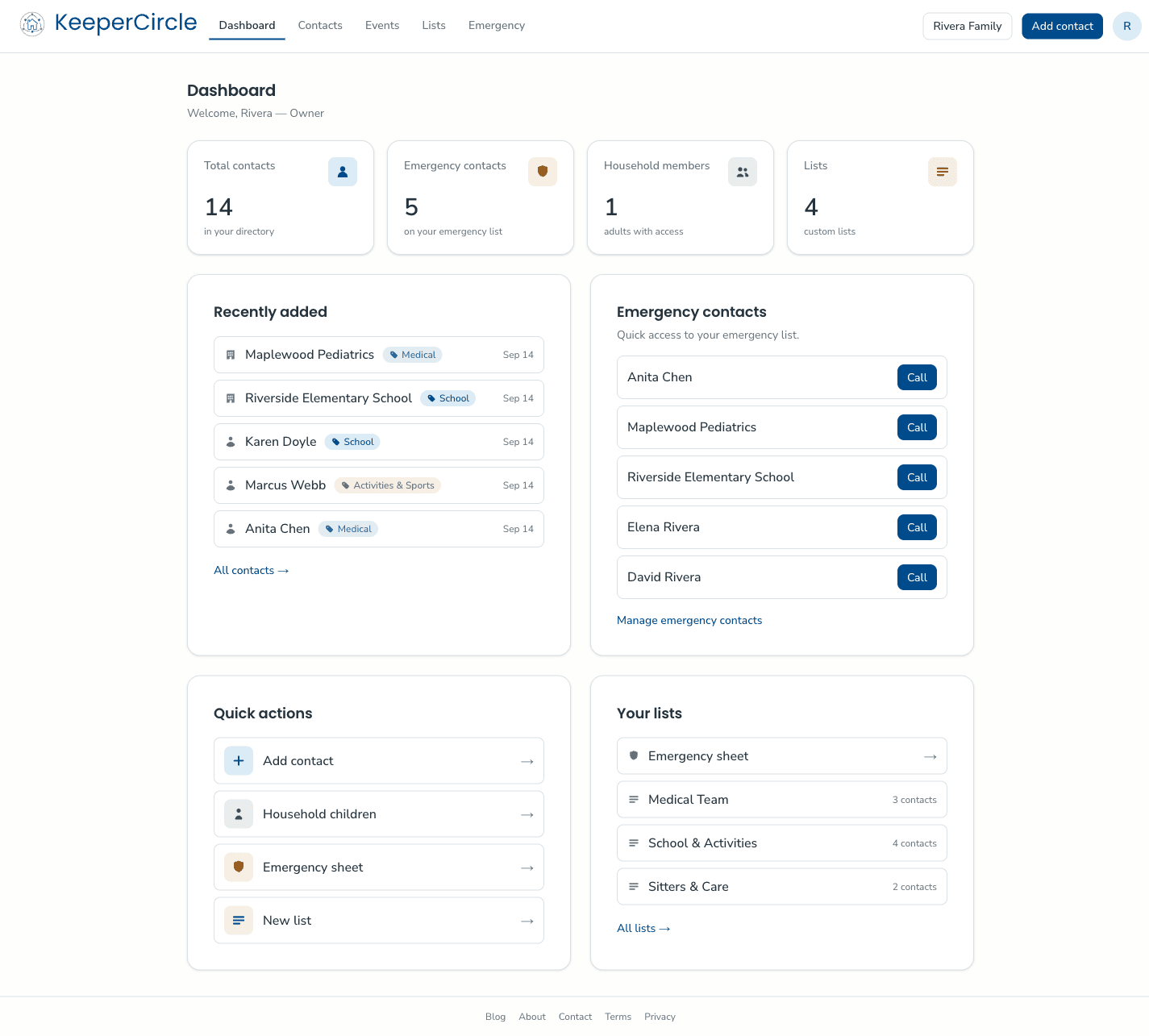Screen dimensions: 1149x1036
Task: Click the Emergency contacts shield icon
Action: click(543, 172)
